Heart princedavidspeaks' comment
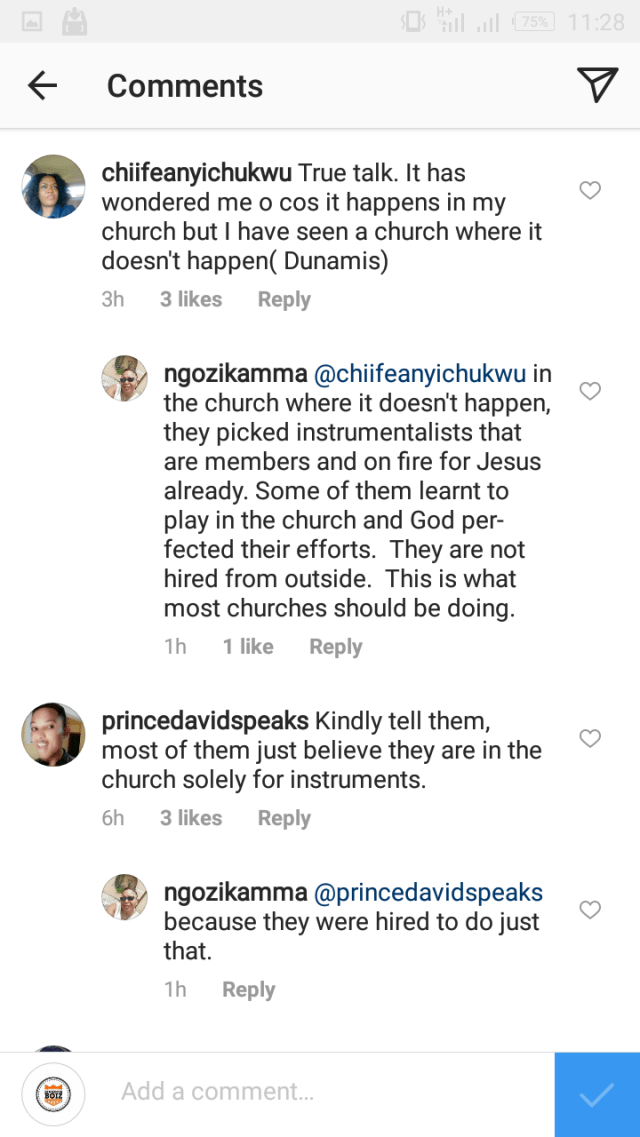This screenshot has width=640, height=1137. pos(590,738)
